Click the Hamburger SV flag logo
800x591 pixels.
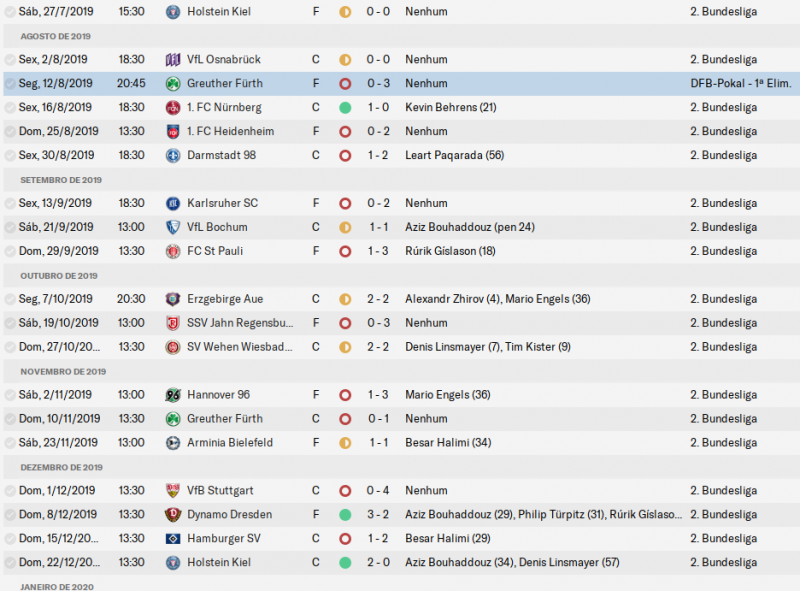coord(172,539)
